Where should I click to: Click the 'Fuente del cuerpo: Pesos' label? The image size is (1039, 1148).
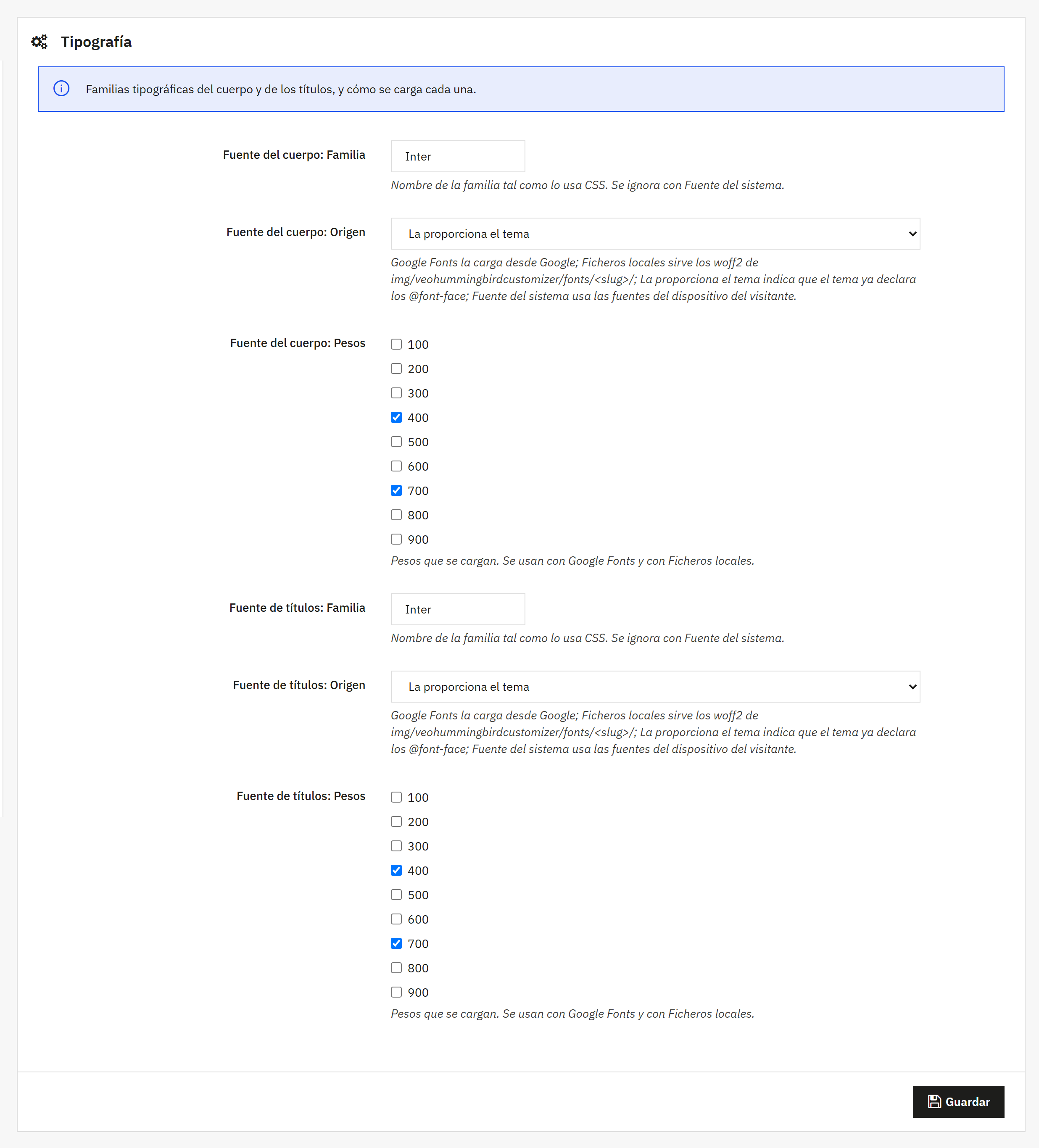point(297,343)
